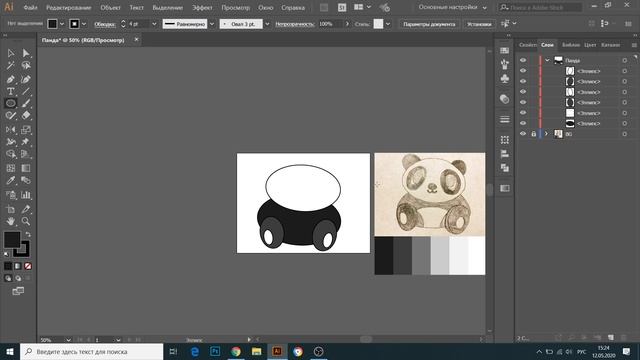Choose the Scale tool

pyautogui.click(x=26, y=130)
